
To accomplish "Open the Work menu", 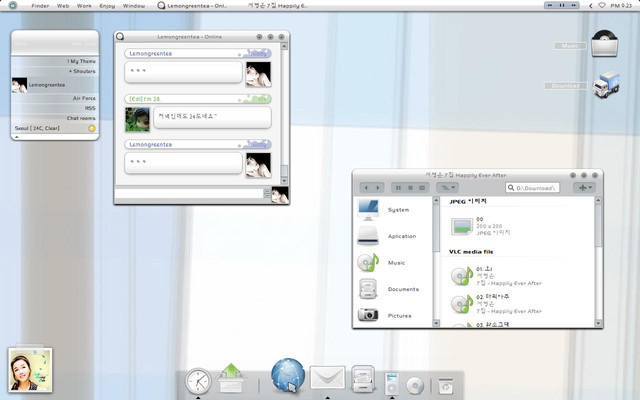I will (x=84, y=6).
